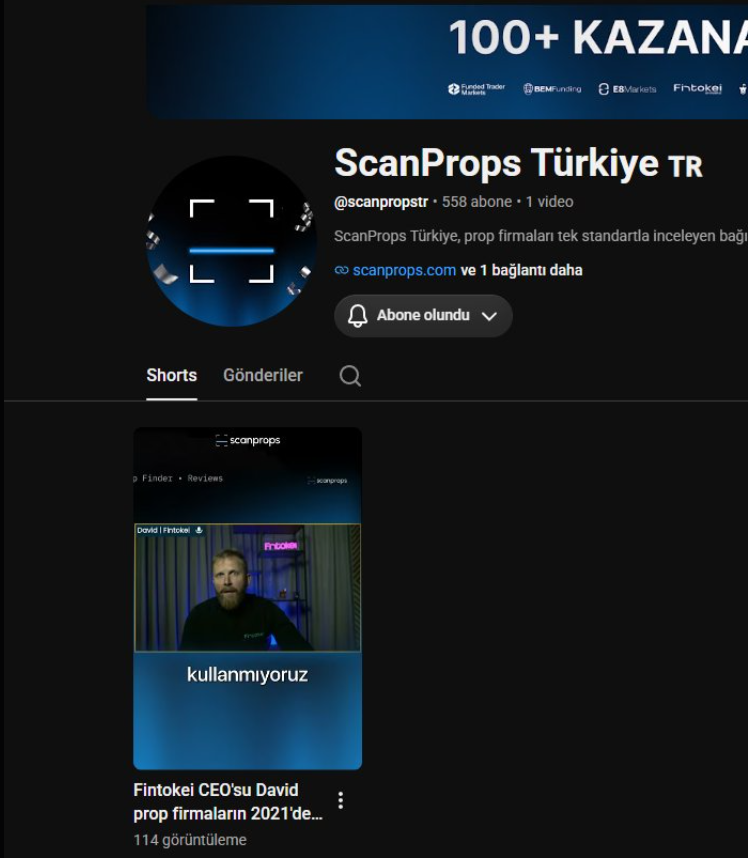The image size is (748, 858).
Task: Click the link chain icon beside scanprops.com
Action: 341,270
